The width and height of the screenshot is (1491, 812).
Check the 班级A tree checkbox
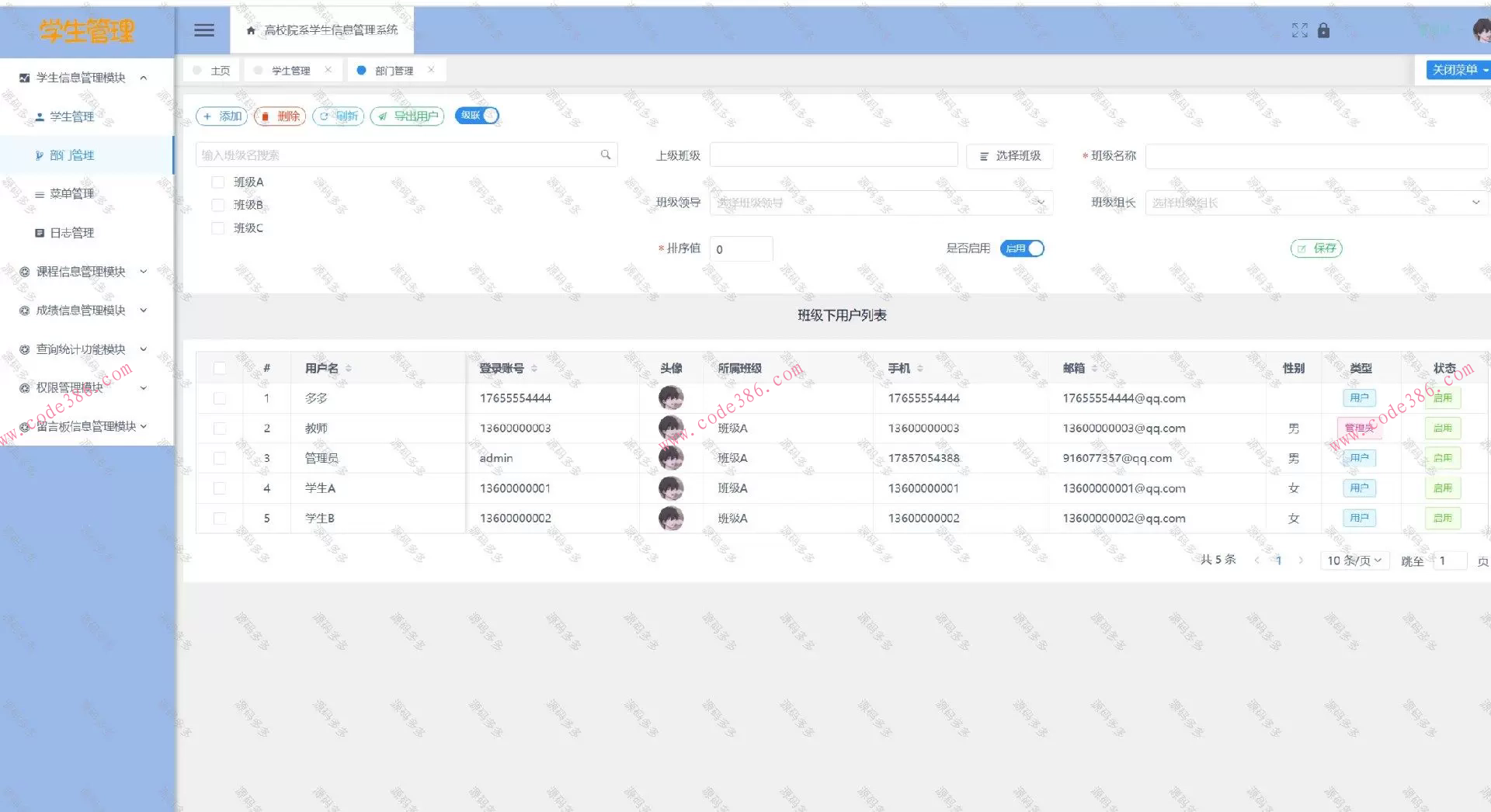[x=218, y=182]
